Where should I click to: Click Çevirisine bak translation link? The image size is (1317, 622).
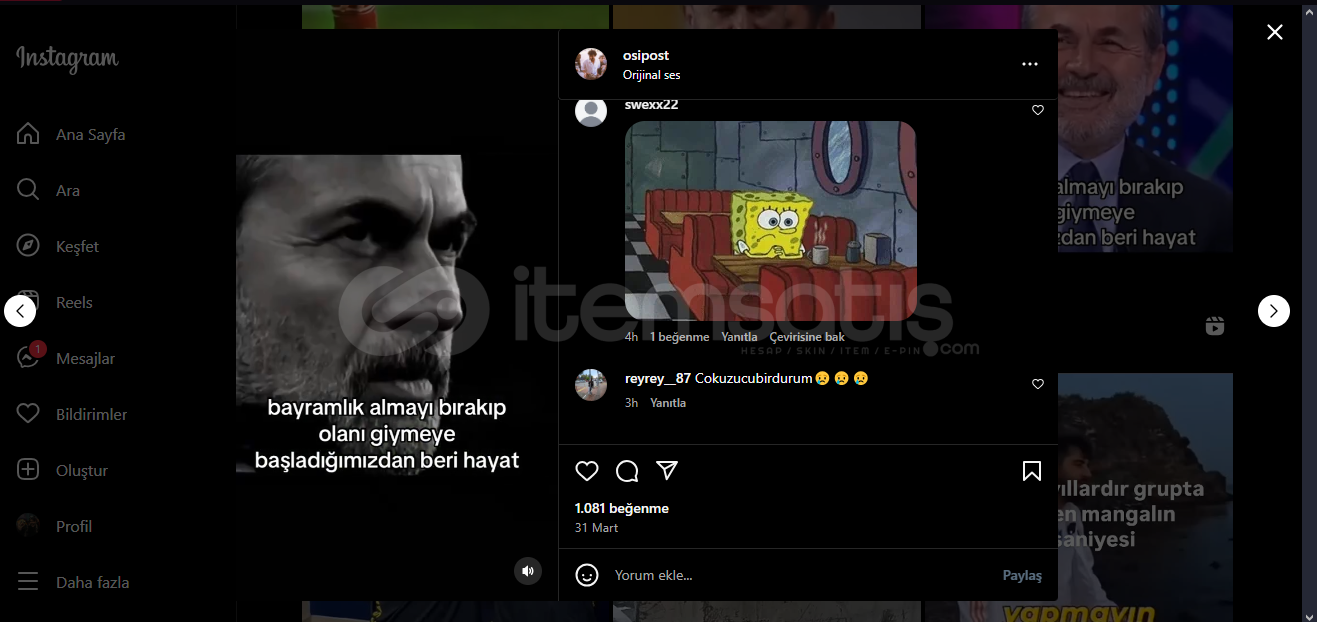pyautogui.click(x=807, y=337)
